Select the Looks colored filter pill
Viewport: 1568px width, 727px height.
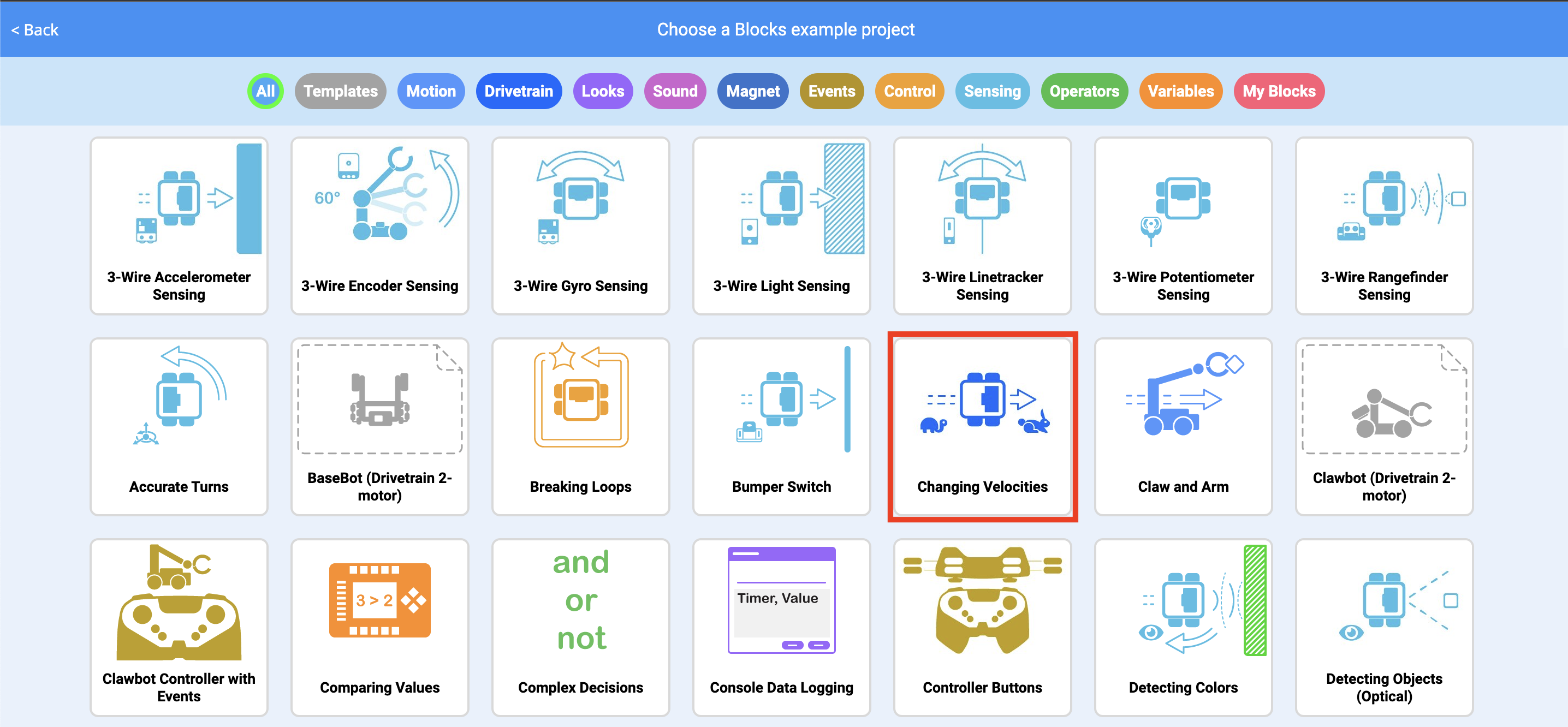[x=603, y=91]
